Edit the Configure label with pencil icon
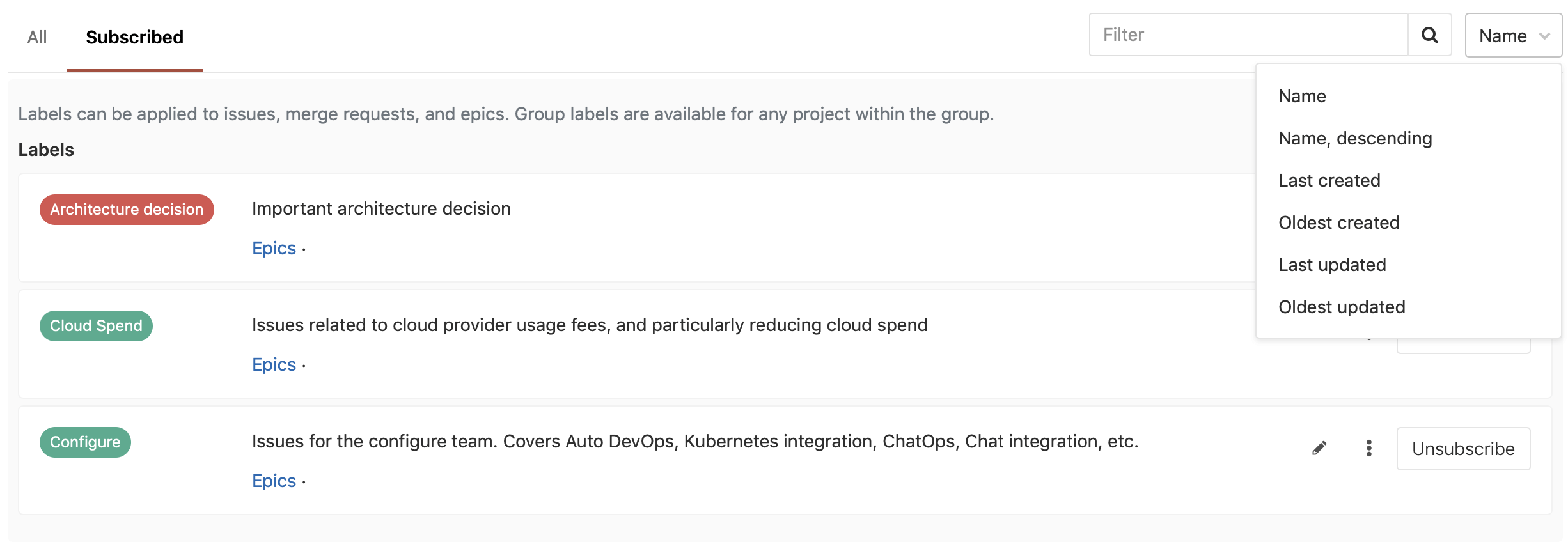 (x=1319, y=448)
